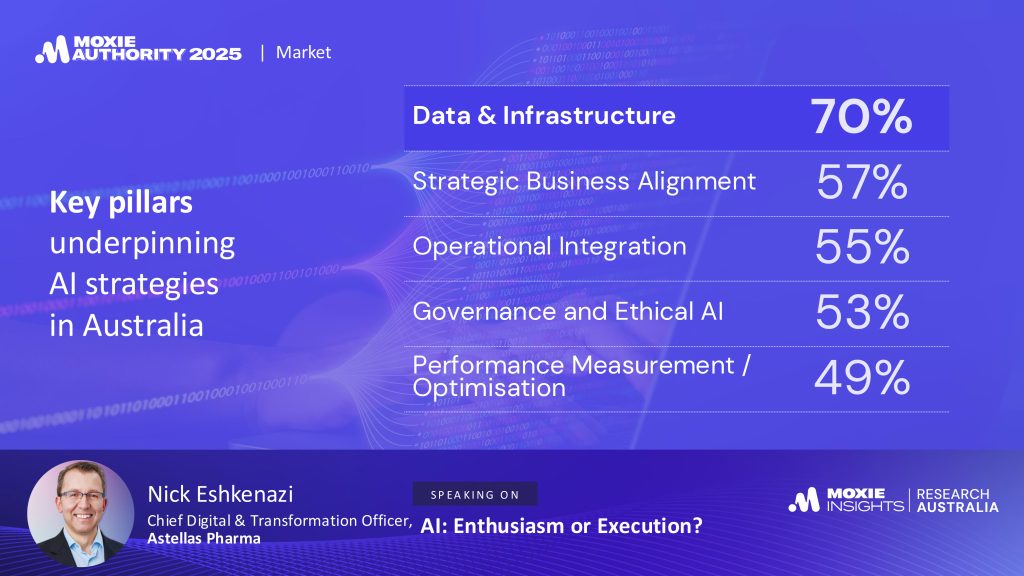
Task: Click the Market section label
Action: click(x=304, y=52)
